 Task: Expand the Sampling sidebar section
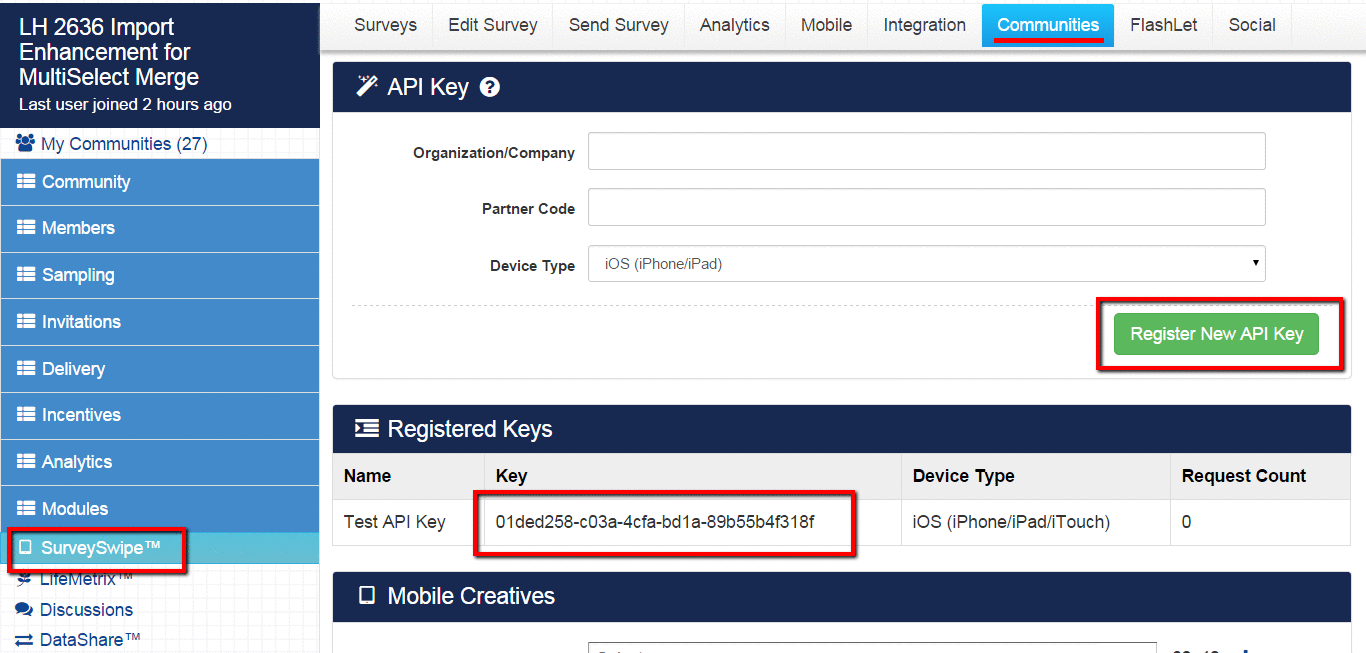coord(77,275)
